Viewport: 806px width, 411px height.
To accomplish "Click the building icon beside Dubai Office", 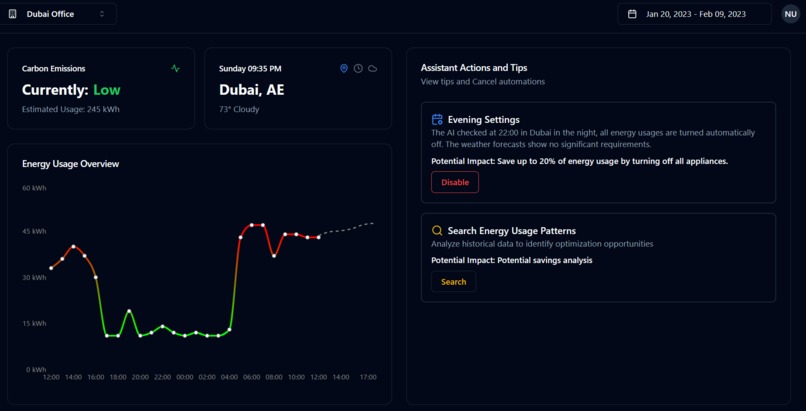I will (13, 14).
